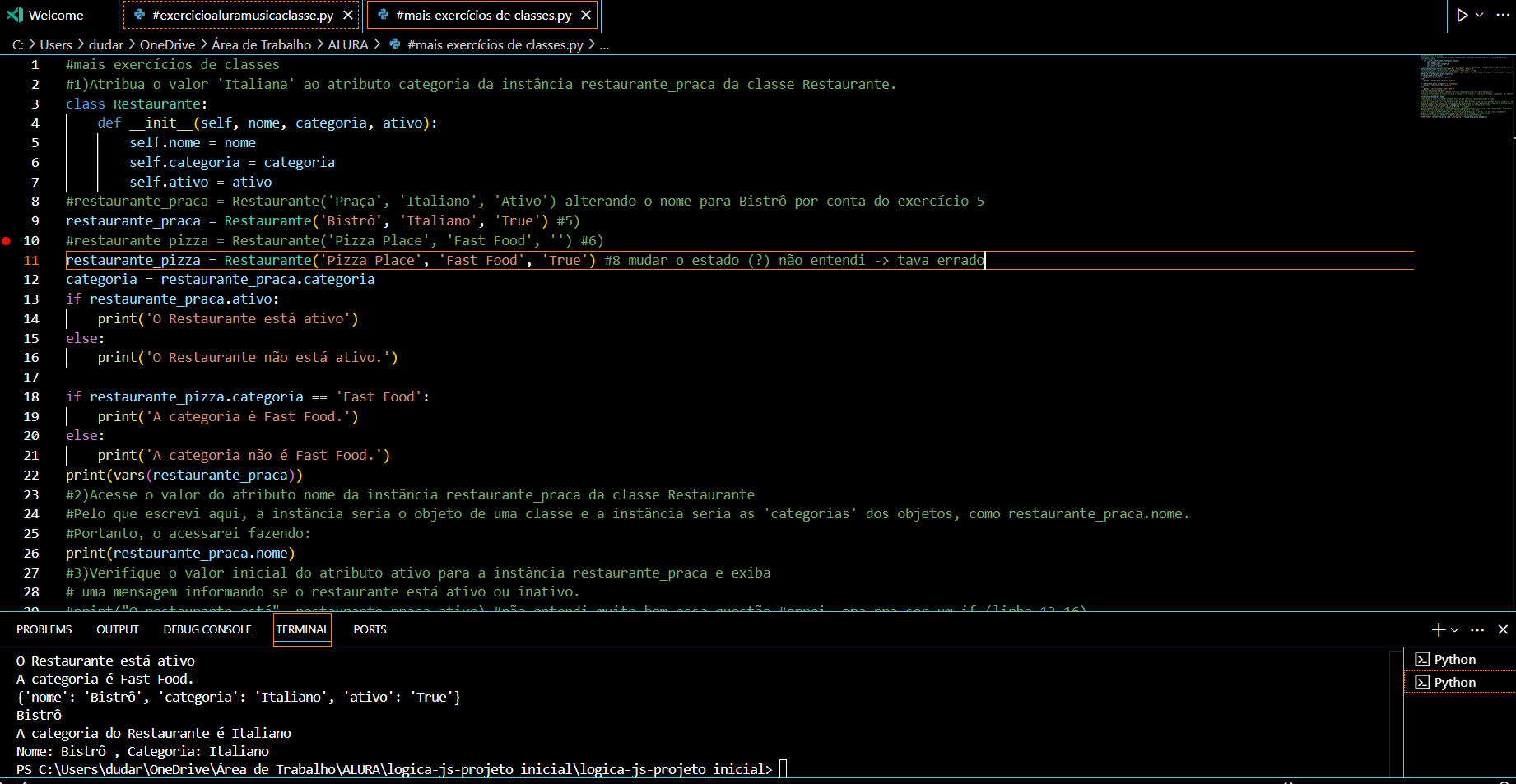
Task: Click Python file icon on mais exercícios tab
Action: tap(383, 15)
